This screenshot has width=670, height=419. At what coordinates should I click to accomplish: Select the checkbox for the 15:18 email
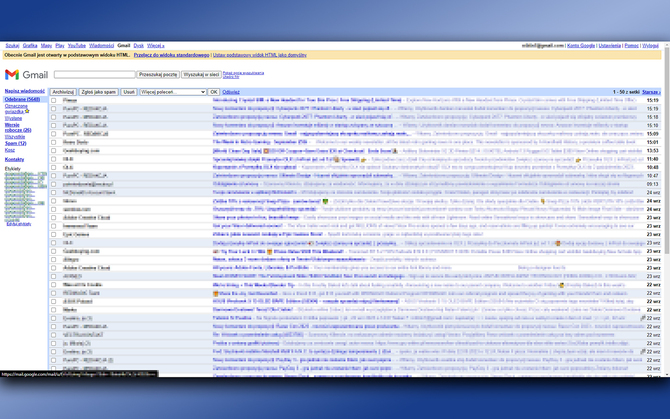(x=53, y=117)
